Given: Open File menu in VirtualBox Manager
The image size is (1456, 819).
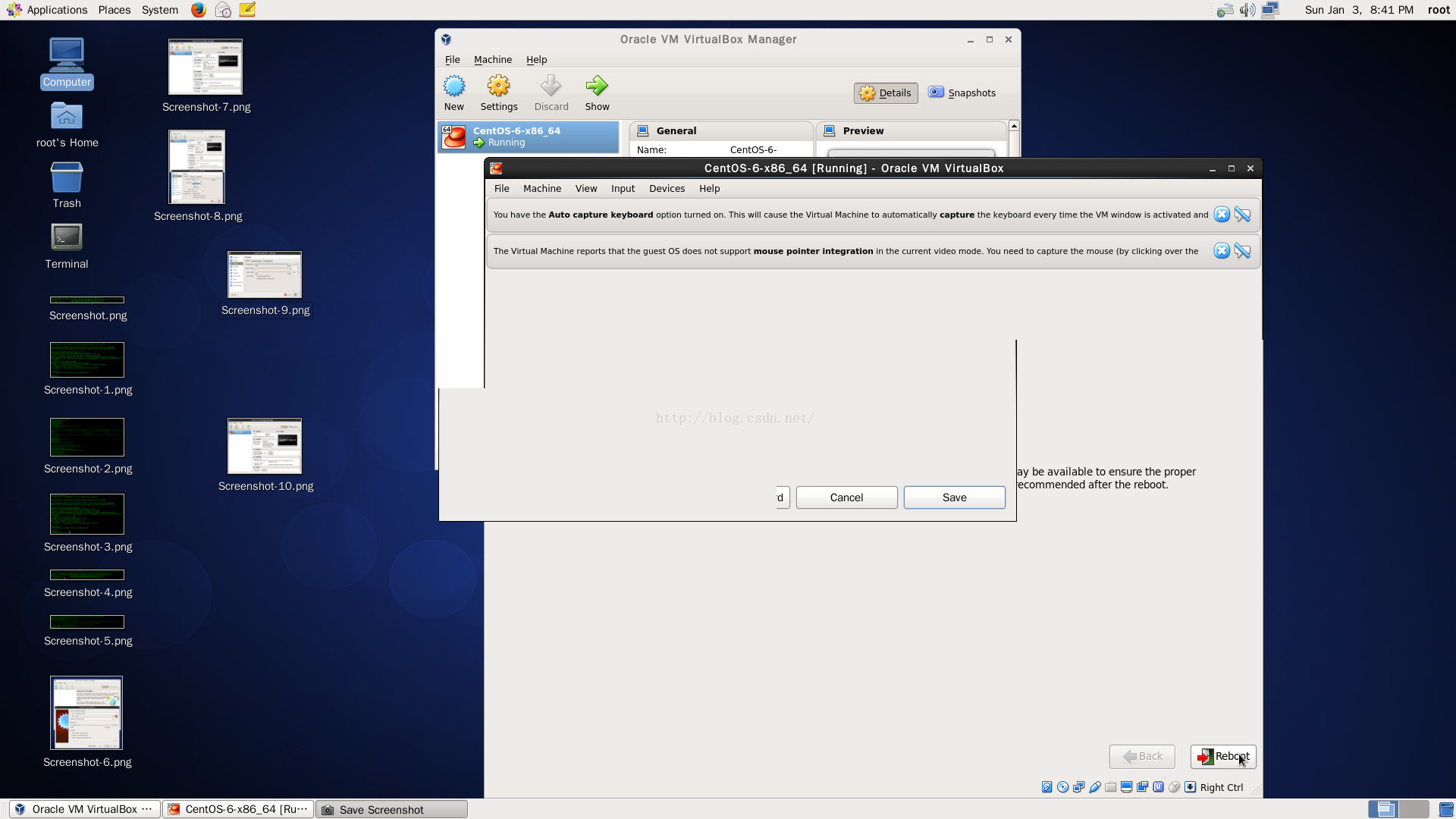Looking at the screenshot, I should 453,60.
